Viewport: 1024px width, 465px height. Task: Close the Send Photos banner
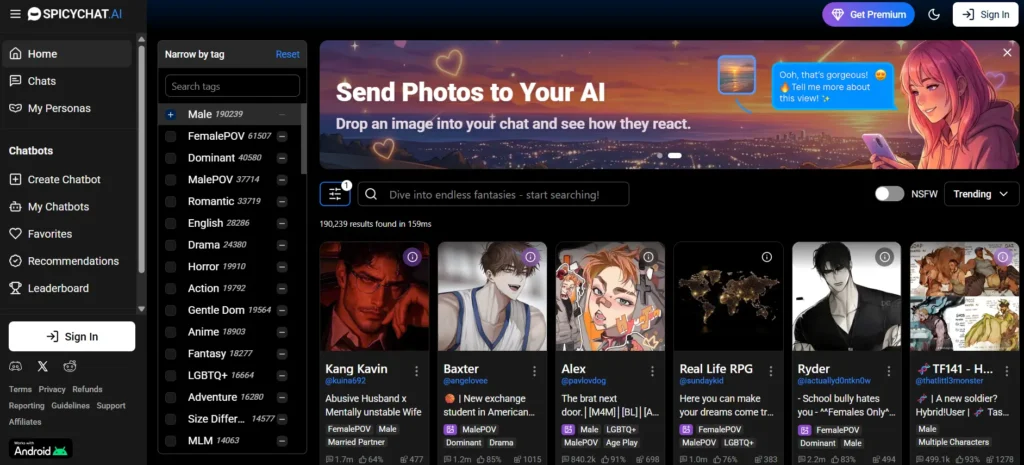(1007, 52)
